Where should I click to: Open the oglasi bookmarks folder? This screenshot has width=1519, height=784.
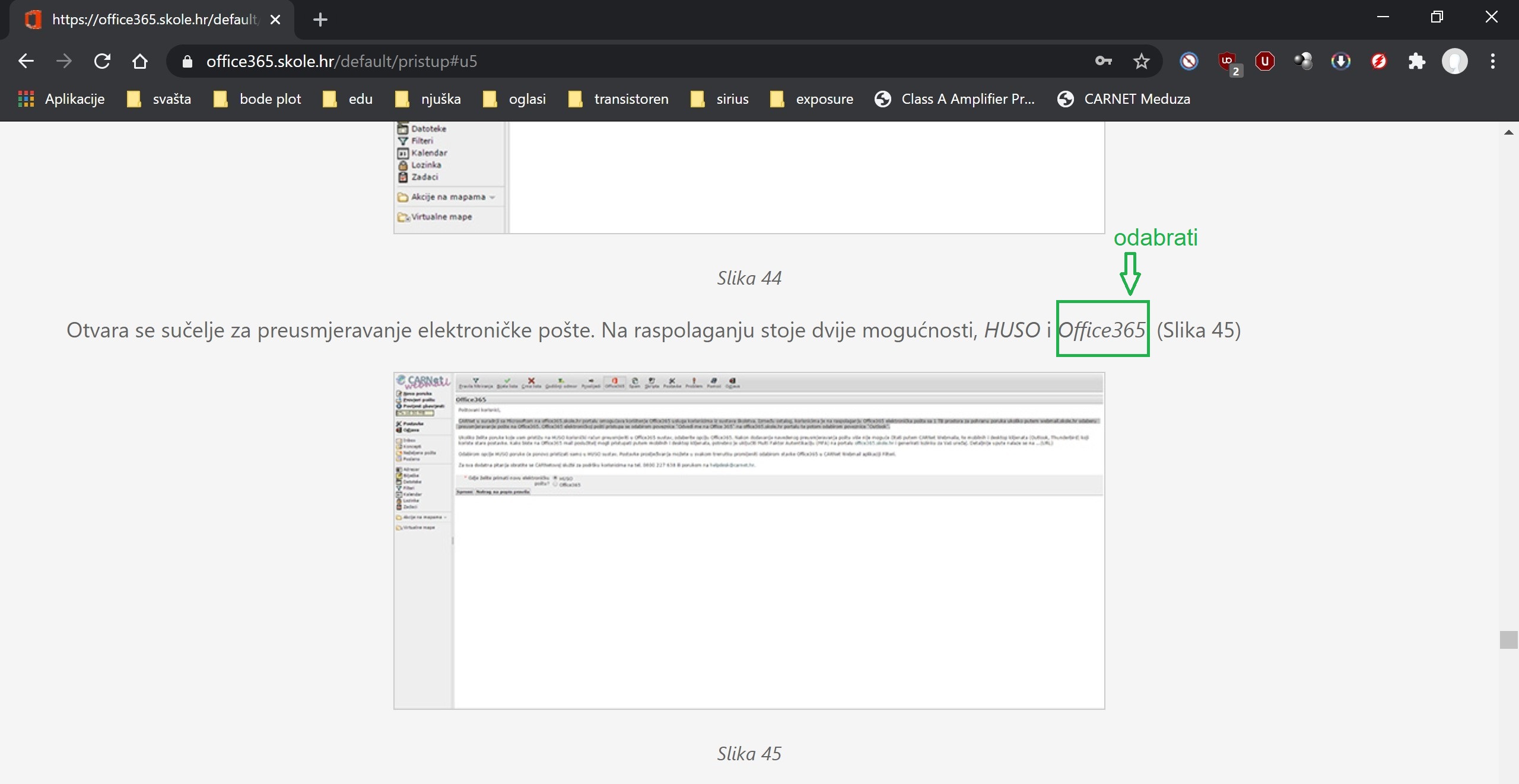click(514, 99)
